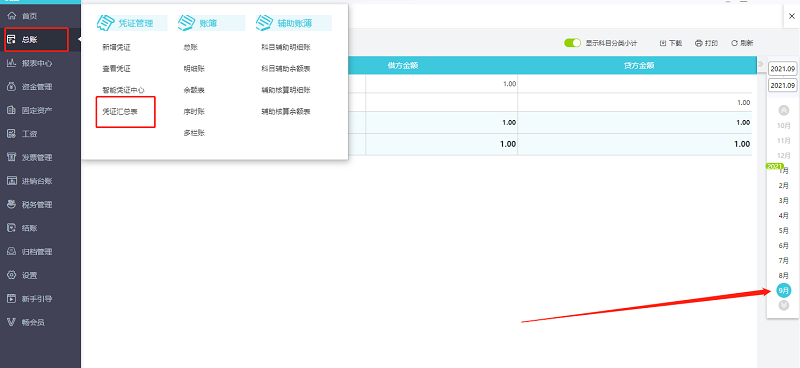Image resolution: width=800 pixels, height=368 pixels.
Task: Select 1月 of 2021 in period list
Action: [784, 171]
